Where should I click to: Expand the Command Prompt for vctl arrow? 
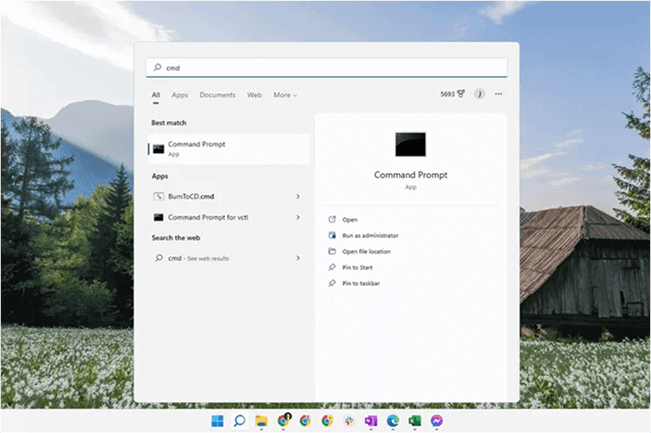298,217
